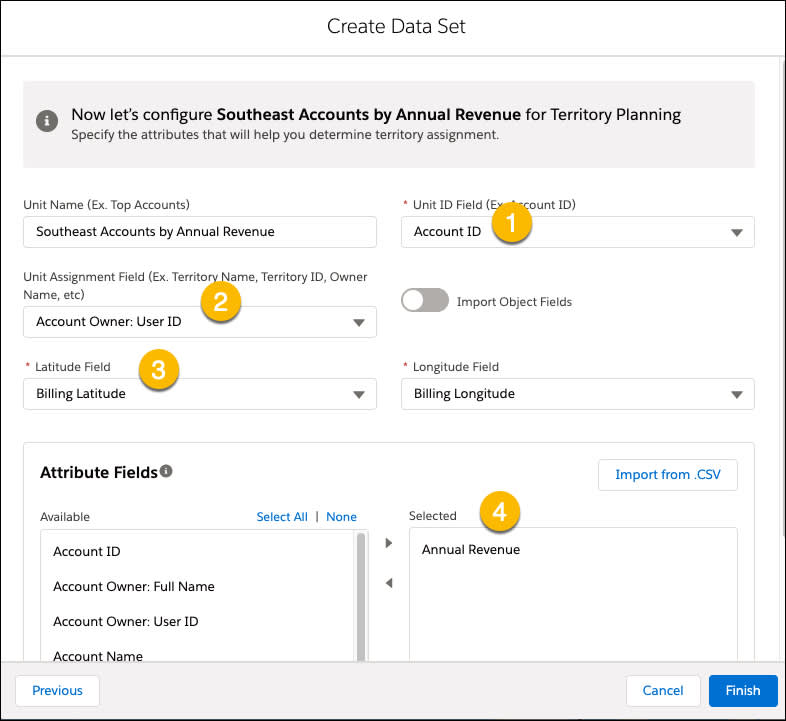Move field to Selected with right arrow
The width and height of the screenshot is (786, 721).
(388, 543)
